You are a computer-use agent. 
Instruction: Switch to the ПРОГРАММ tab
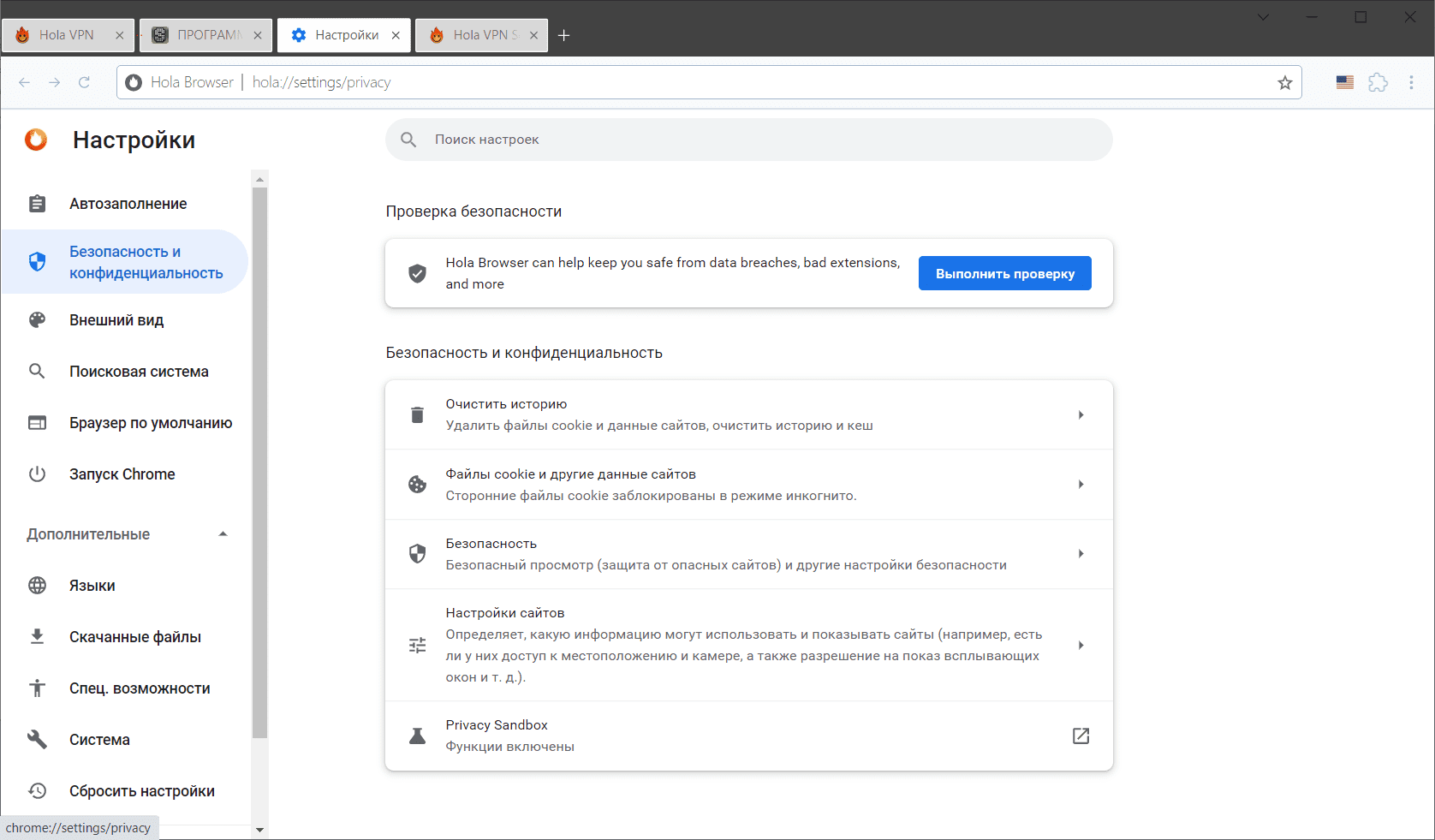point(205,35)
